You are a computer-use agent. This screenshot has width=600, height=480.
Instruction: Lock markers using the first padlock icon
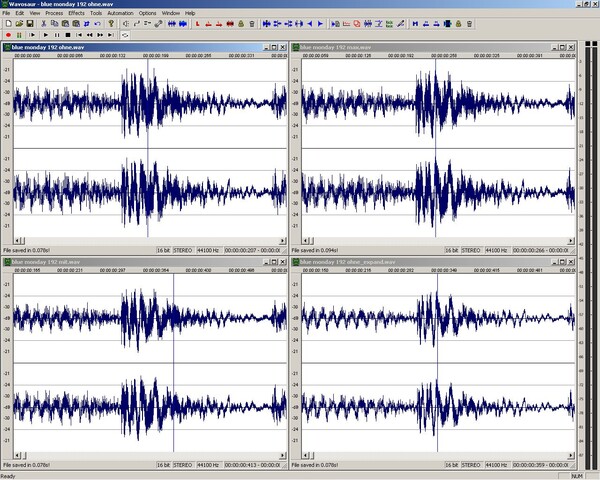pyautogui.click(x=241, y=24)
